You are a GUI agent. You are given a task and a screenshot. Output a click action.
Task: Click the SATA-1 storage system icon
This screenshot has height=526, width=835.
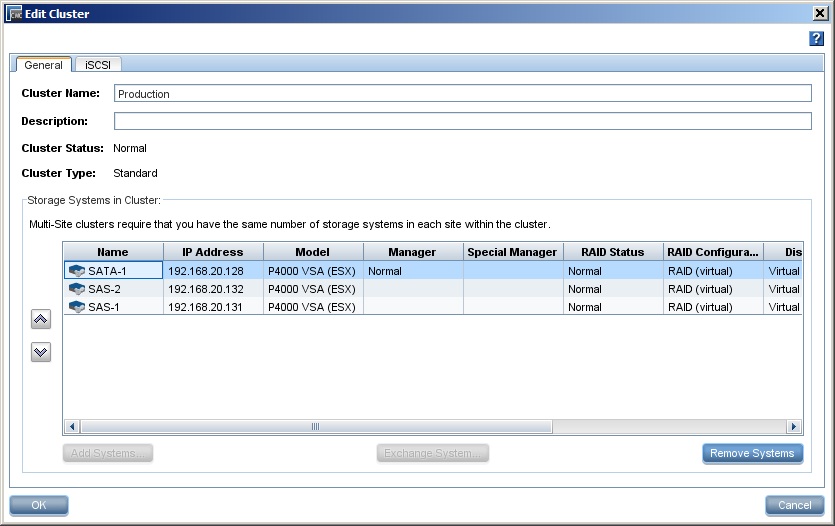pyautogui.click(x=76, y=271)
